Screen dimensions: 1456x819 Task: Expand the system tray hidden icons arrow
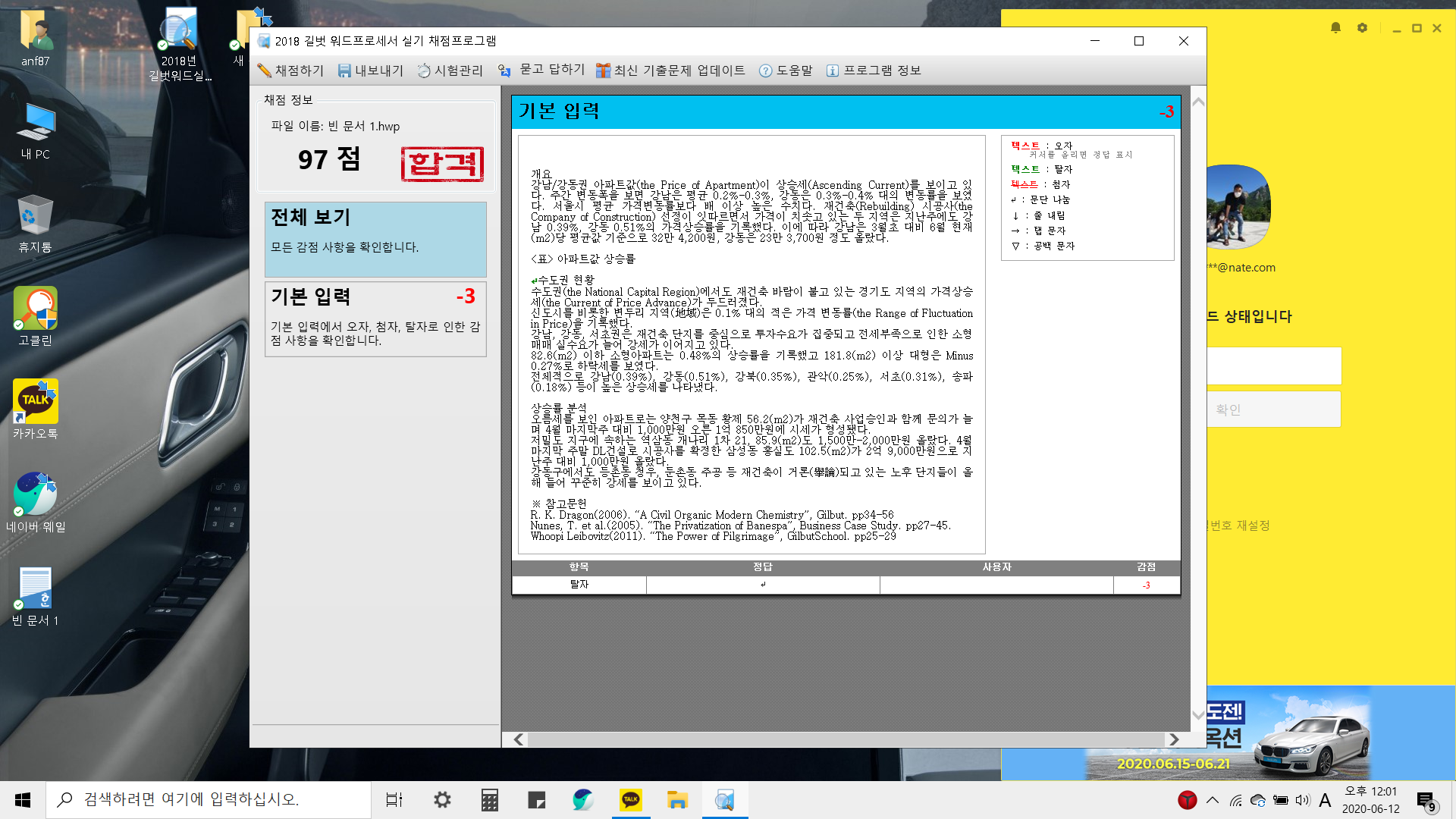coord(1213,799)
